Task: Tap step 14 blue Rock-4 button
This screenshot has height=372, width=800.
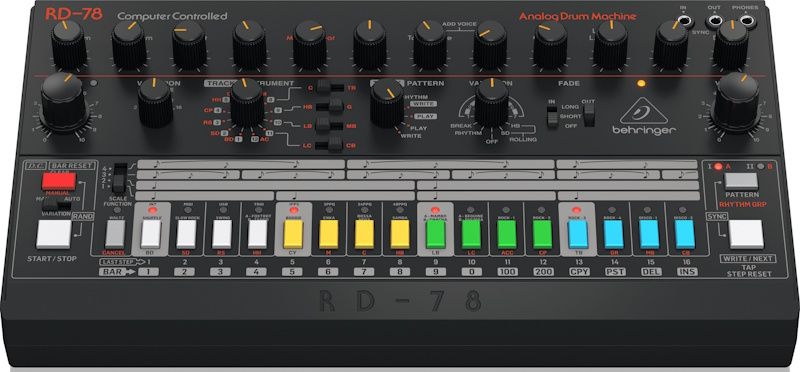Action: click(x=614, y=234)
